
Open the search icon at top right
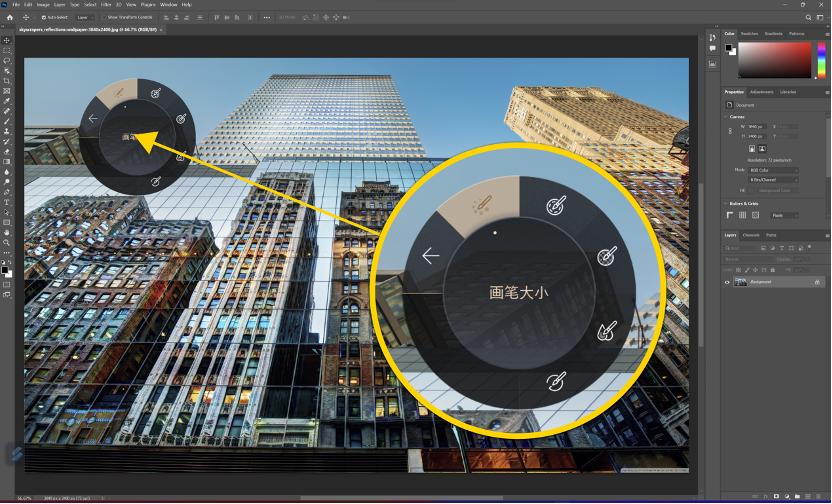pos(809,17)
